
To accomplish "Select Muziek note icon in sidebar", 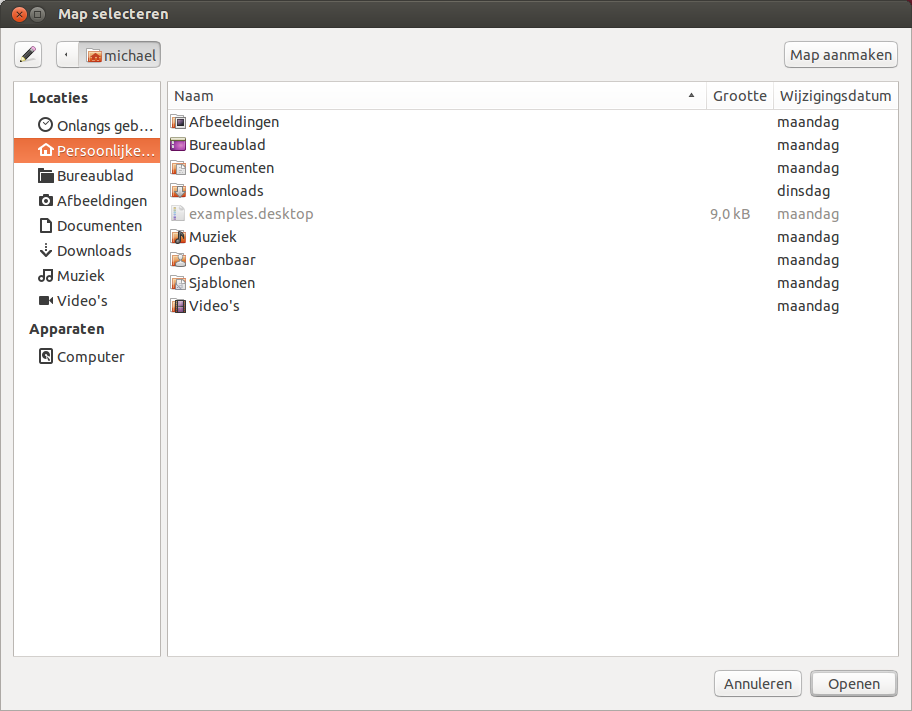I will [x=45, y=276].
